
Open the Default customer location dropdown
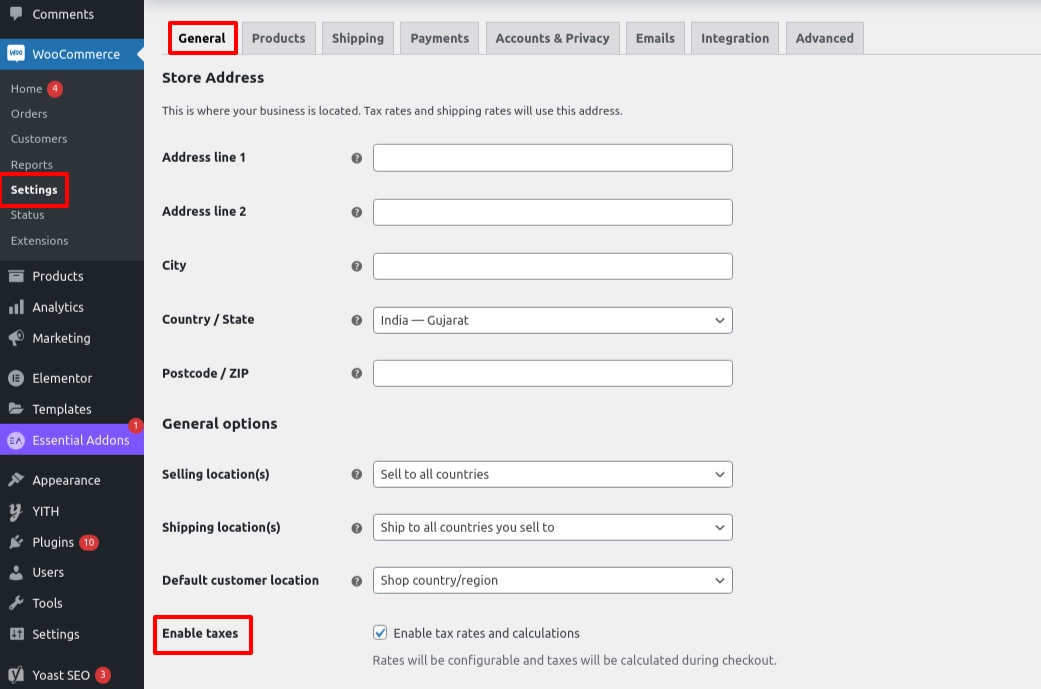[552, 579]
